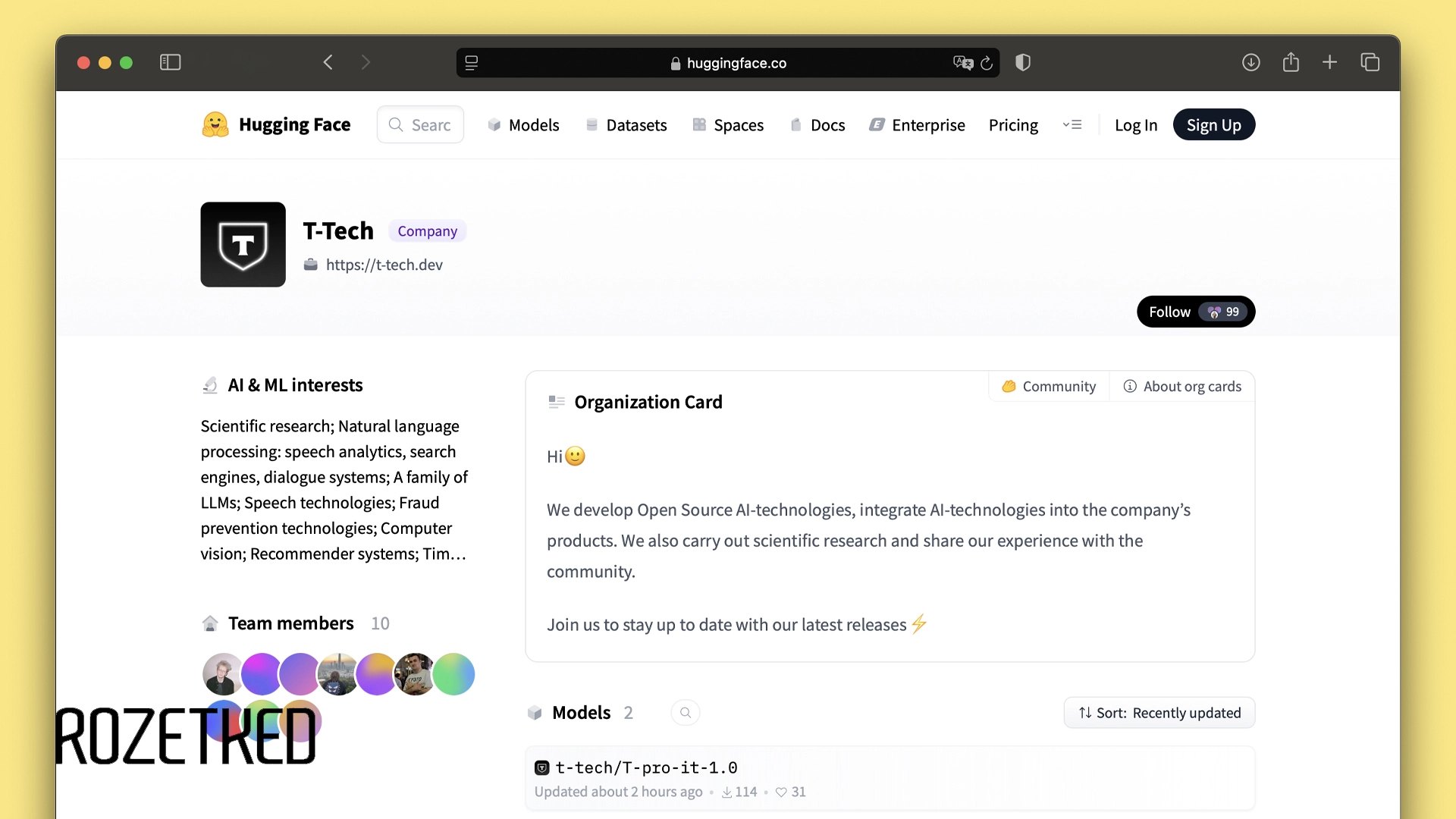The width and height of the screenshot is (1456, 819).
Task: Show the Safari tab overview
Action: tap(1370, 62)
